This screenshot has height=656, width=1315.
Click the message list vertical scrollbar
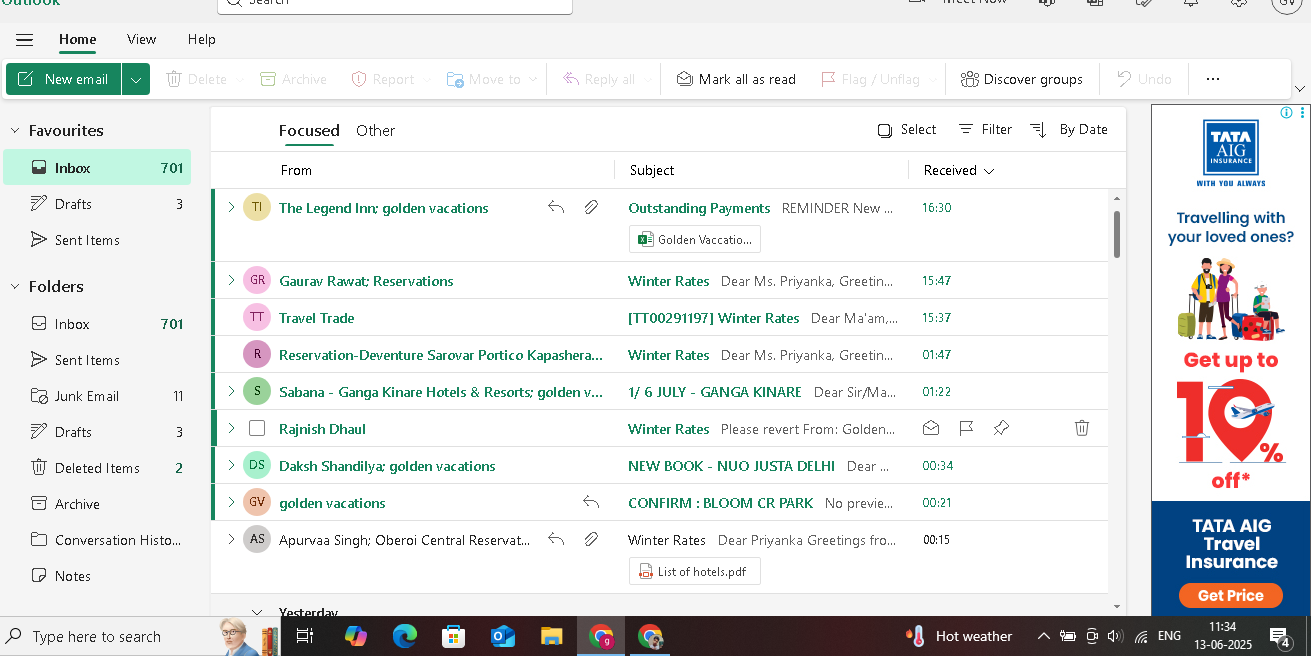coord(1116,234)
